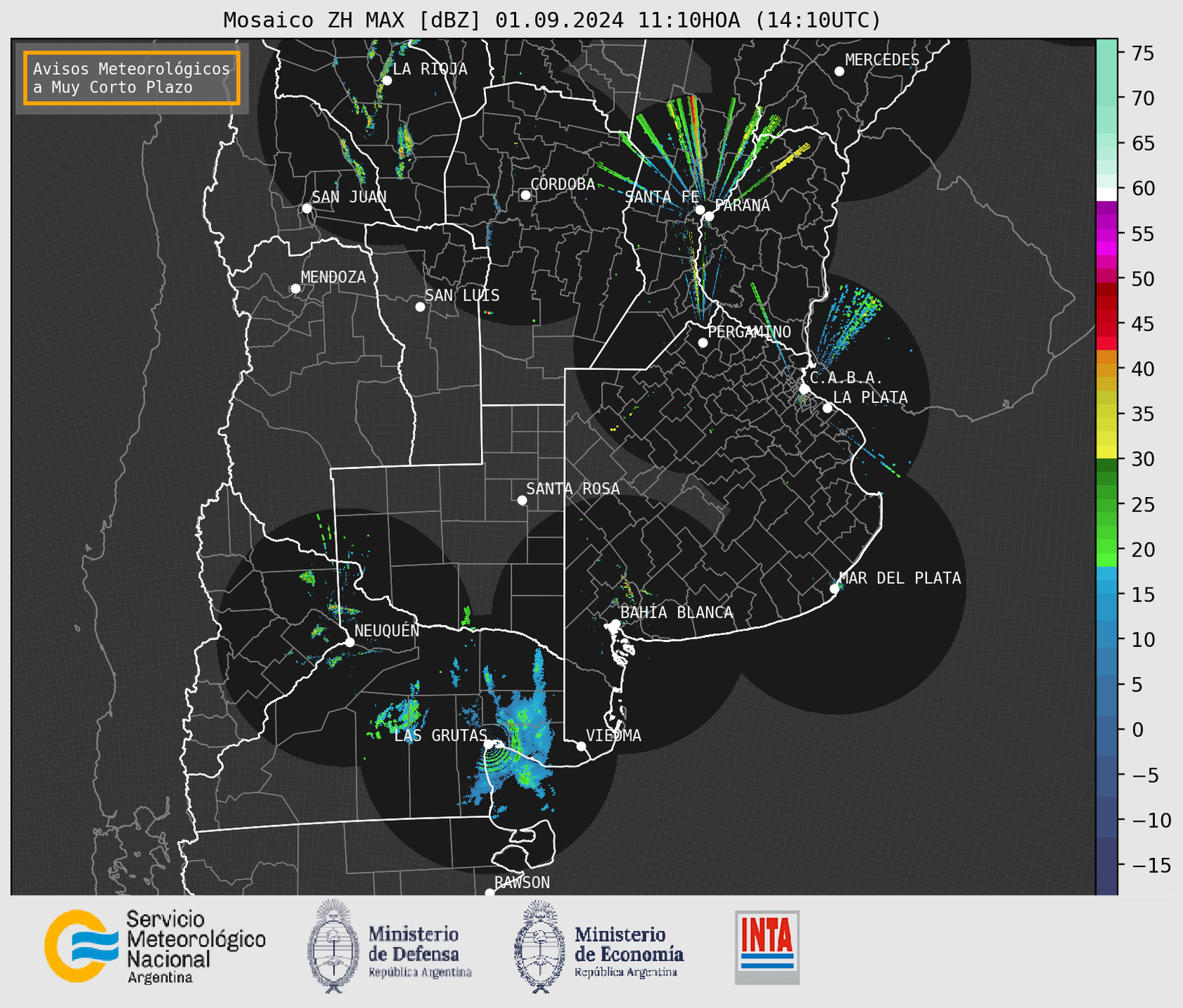This screenshot has width=1183, height=1008.
Task: Click the Ministerio de Defensa emblem
Action: click(x=332, y=946)
